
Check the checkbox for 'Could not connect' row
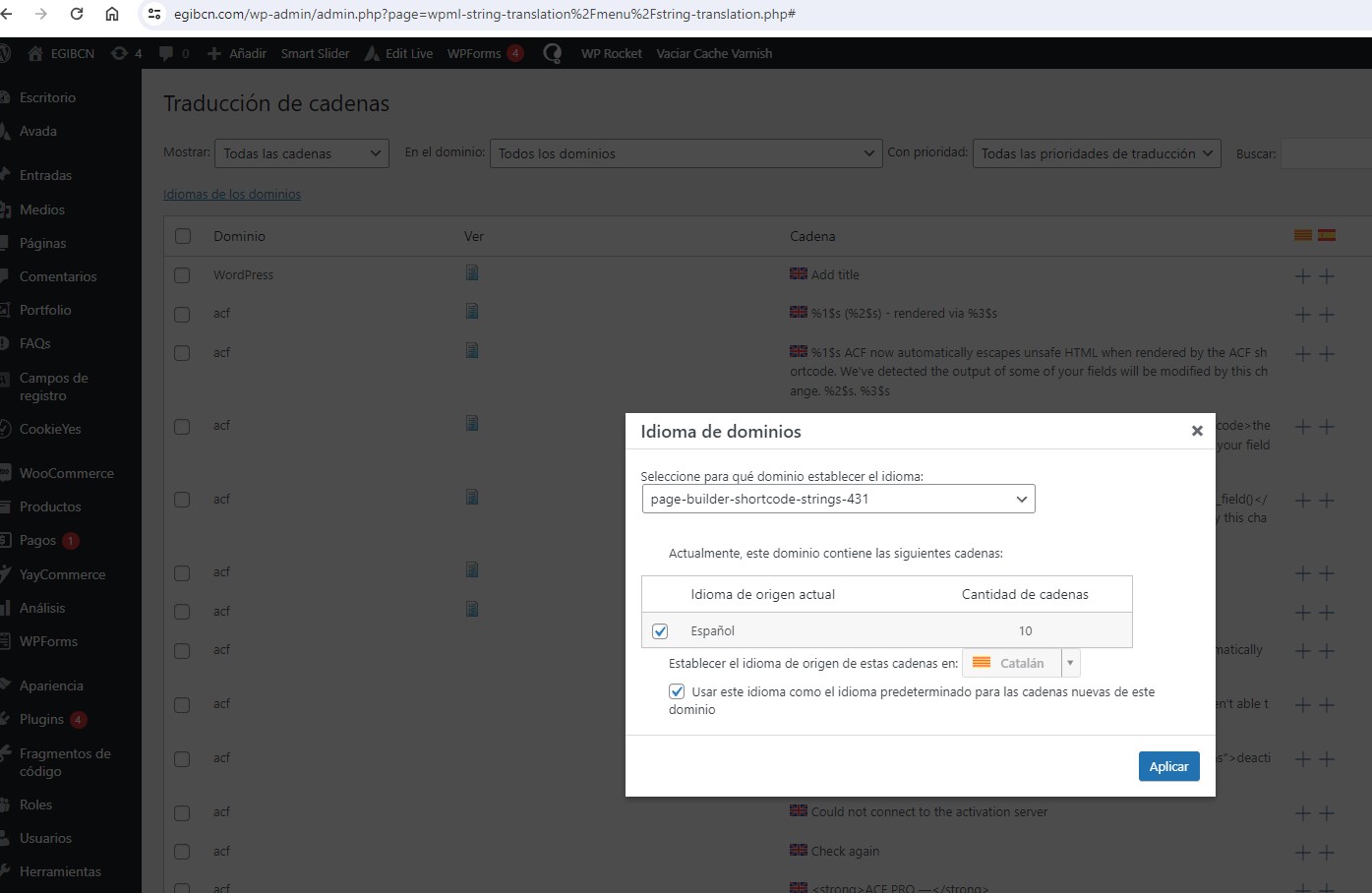pyautogui.click(x=182, y=813)
